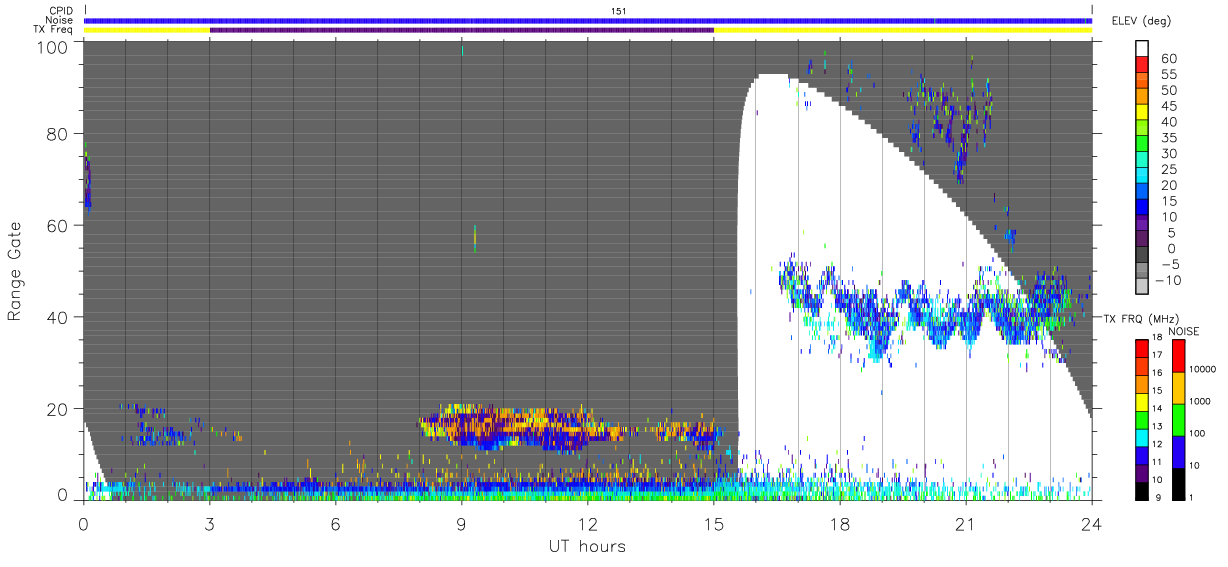Image resolution: width=1228 pixels, height=567 pixels.
Task: Pick the blue NOISE swatch between 10 and 100
Action: (x=1179, y=451)
